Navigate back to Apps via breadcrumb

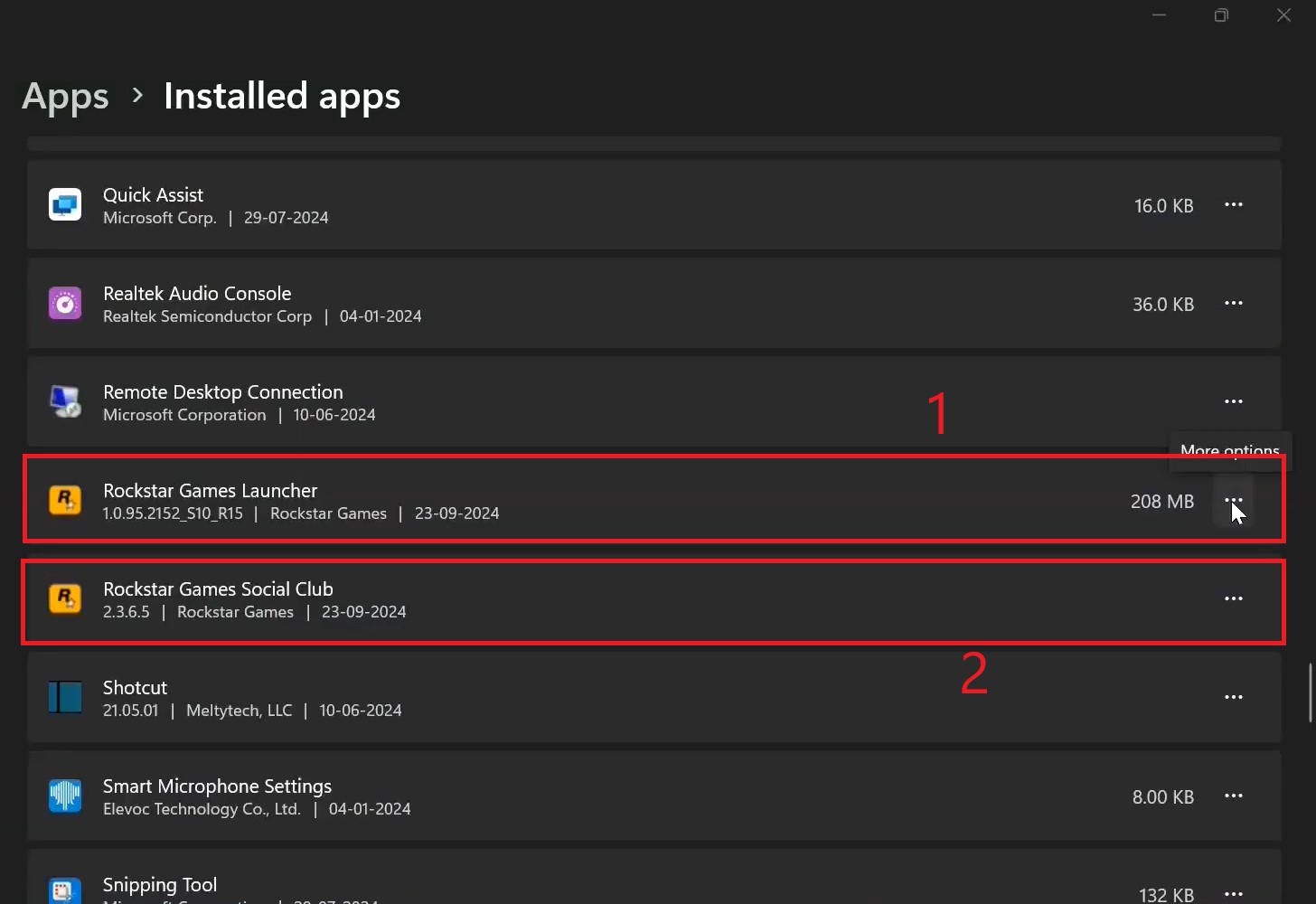pyautogui.click(x=64, y=95)
